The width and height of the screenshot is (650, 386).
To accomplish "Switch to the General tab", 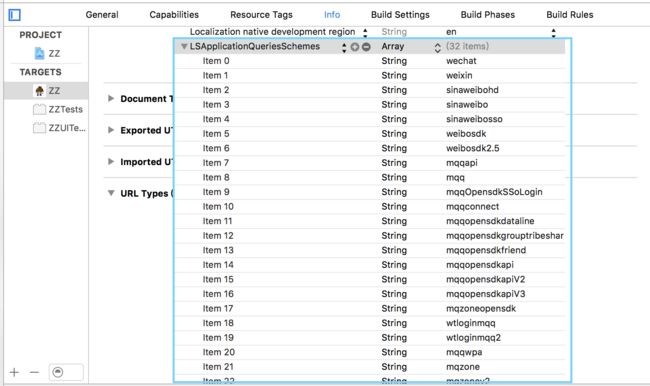I will pos(102,15).
